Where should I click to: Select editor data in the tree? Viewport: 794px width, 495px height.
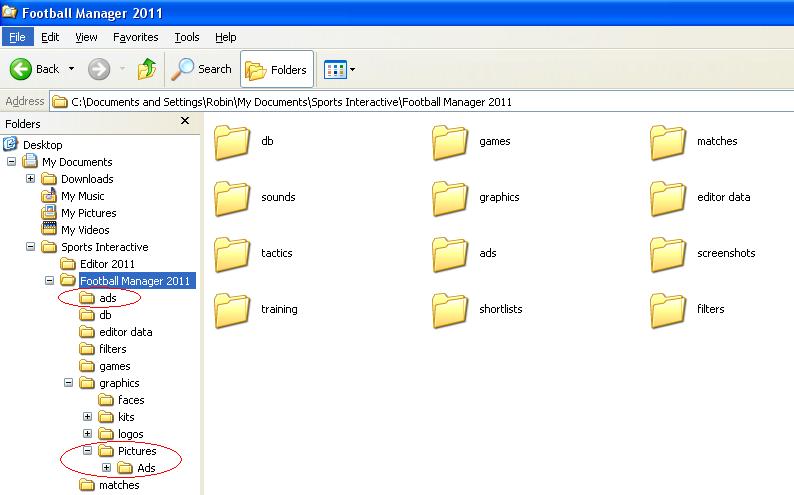pos(126,332)
